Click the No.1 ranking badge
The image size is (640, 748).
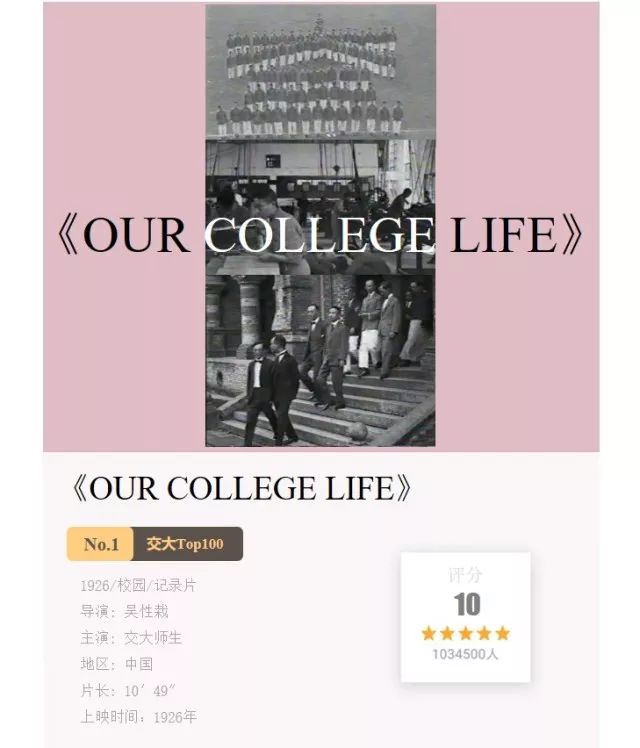point(100,544)
